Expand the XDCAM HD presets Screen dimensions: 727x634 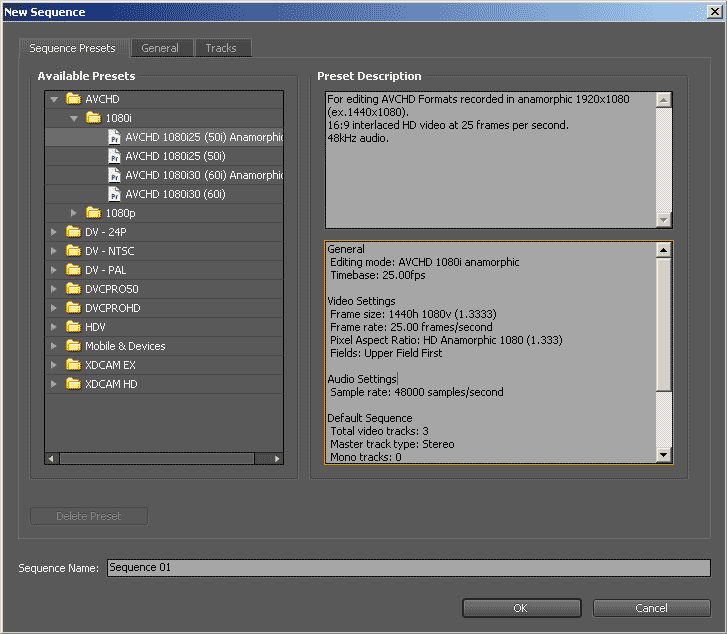tap(53, 384)
